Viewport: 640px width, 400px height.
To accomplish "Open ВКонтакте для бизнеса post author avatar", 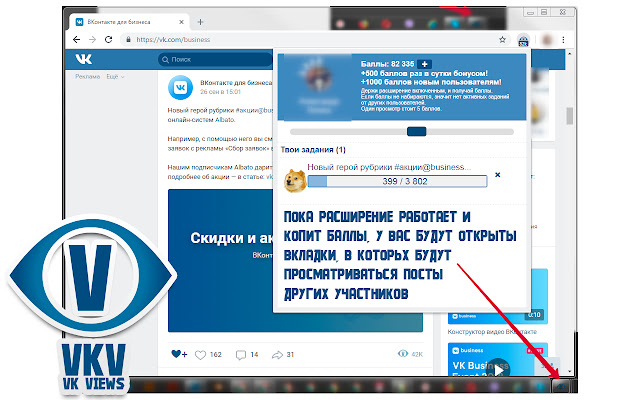I will (x=180, y=87).
